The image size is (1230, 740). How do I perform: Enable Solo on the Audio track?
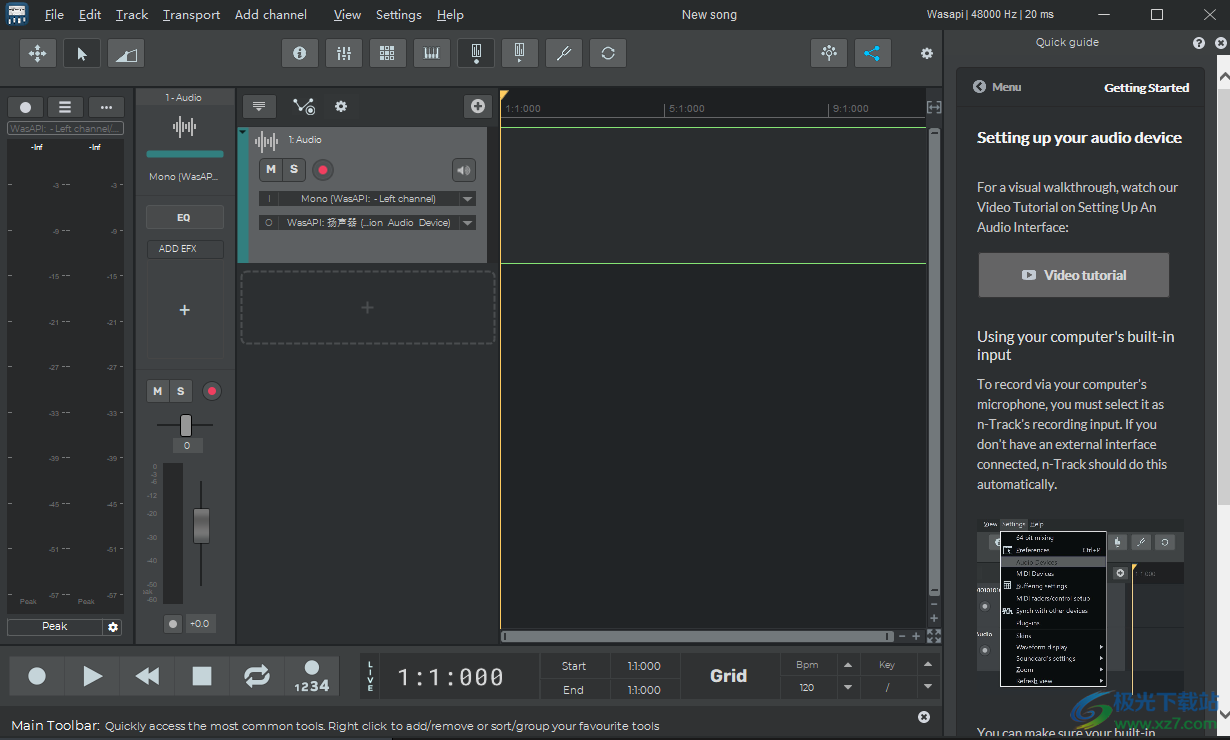293,170
